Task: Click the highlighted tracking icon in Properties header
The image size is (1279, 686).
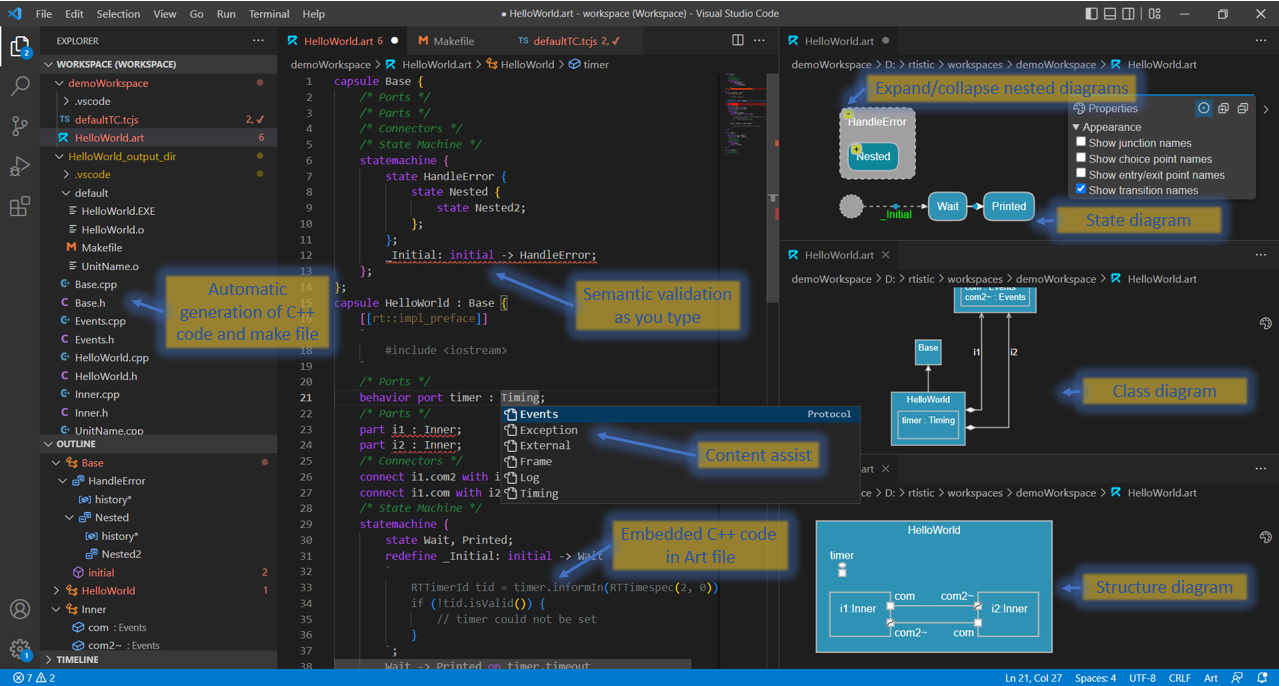Action: click(1203, 108)
